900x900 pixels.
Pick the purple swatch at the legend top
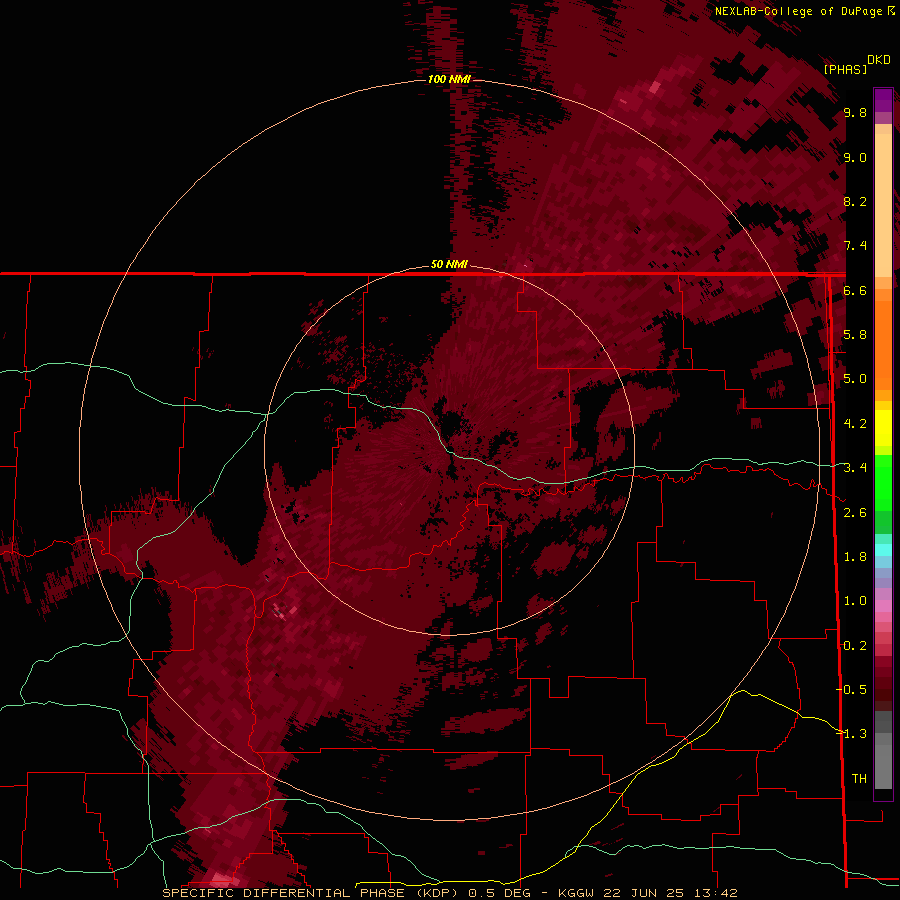[x=883, y=100]
